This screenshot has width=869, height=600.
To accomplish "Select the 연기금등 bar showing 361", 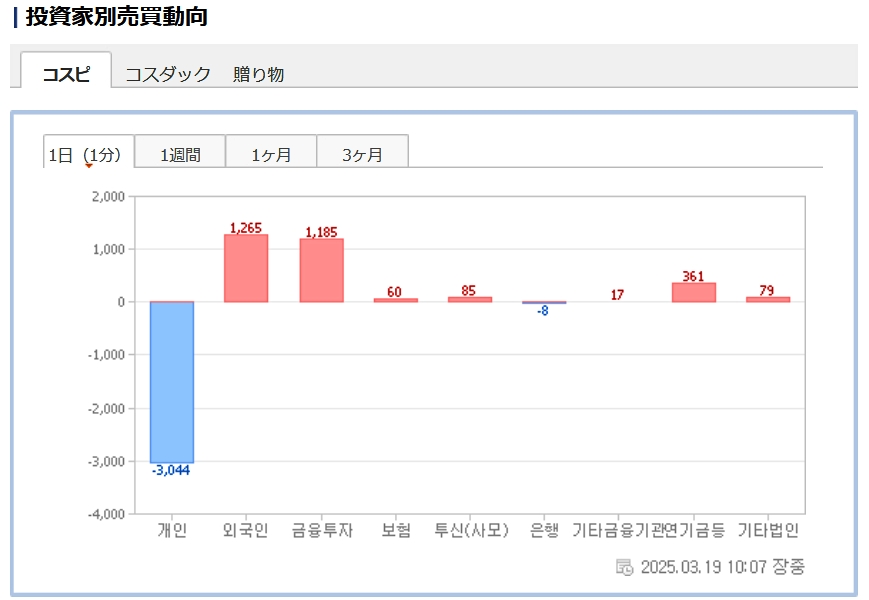I will pos(693,292).
